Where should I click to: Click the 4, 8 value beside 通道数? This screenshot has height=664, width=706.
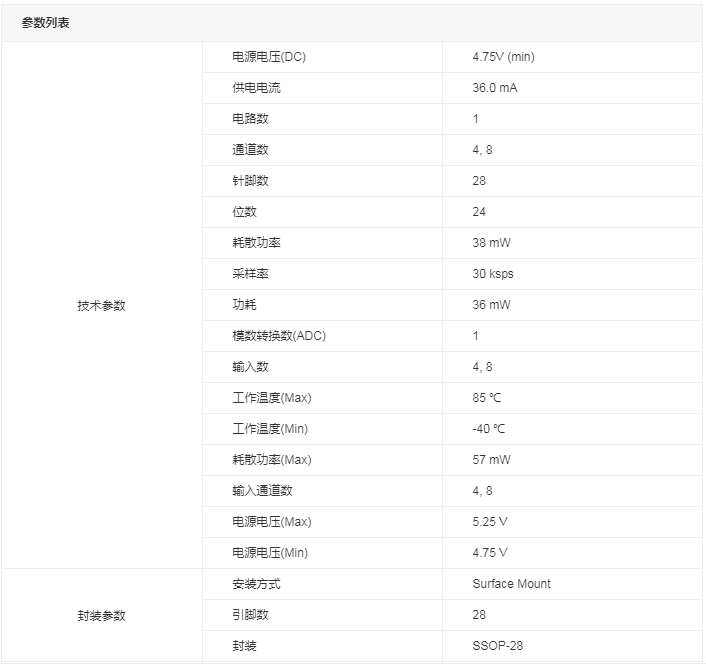pos(482,150)
